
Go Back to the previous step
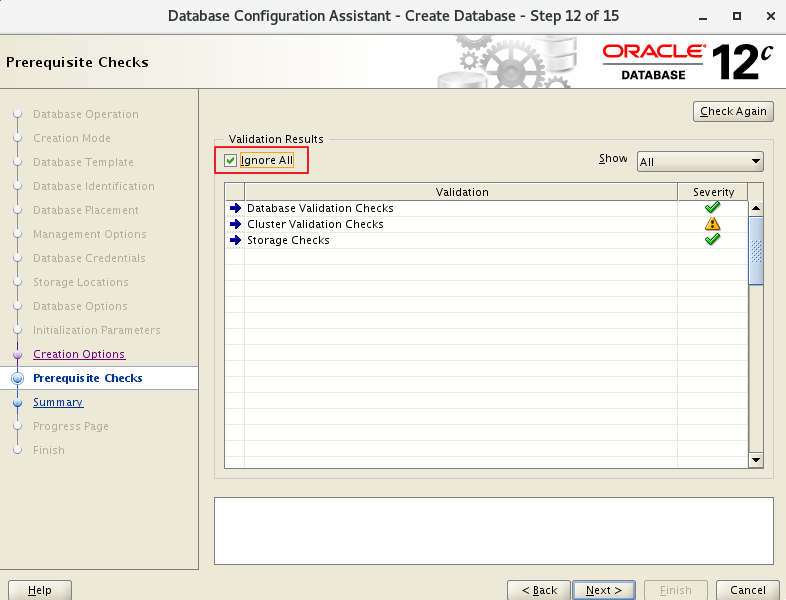coord(539,590)
